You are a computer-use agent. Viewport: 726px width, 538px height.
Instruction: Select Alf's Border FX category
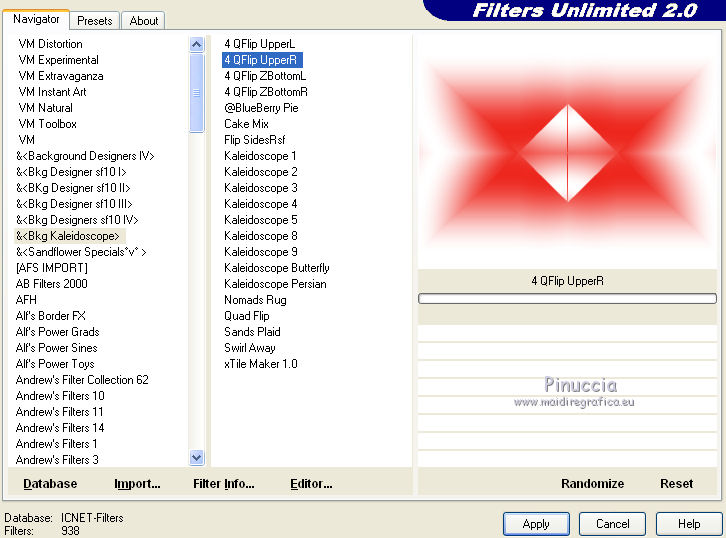pos(50,316)
